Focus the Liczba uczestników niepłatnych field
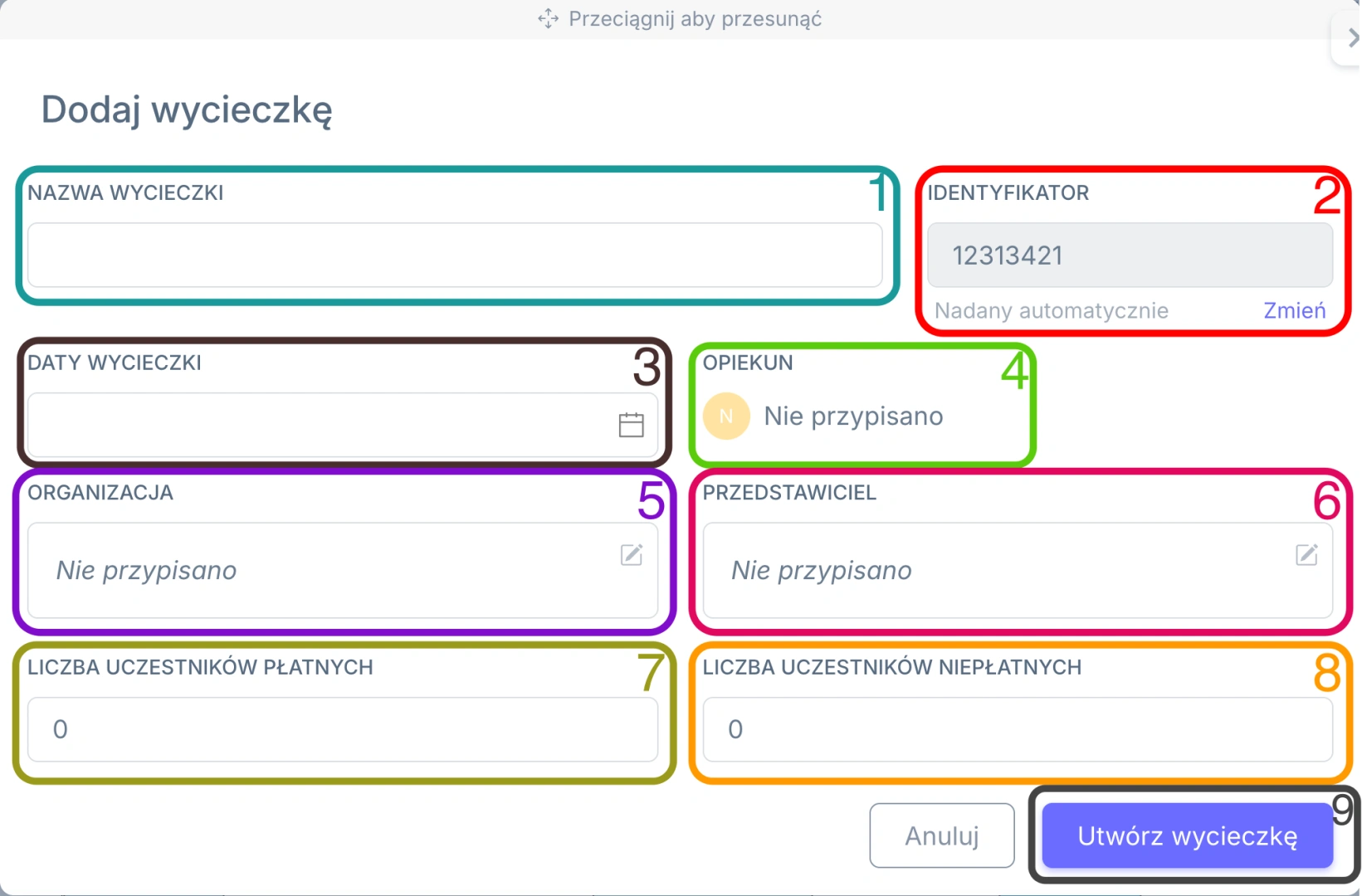1362x896 pixels. click(1018, 729)
